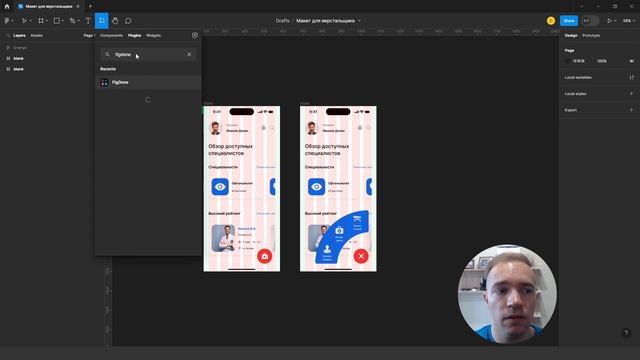Open Local variables settings icon
The width and height of the screenshot is (640, 360).
631,77
